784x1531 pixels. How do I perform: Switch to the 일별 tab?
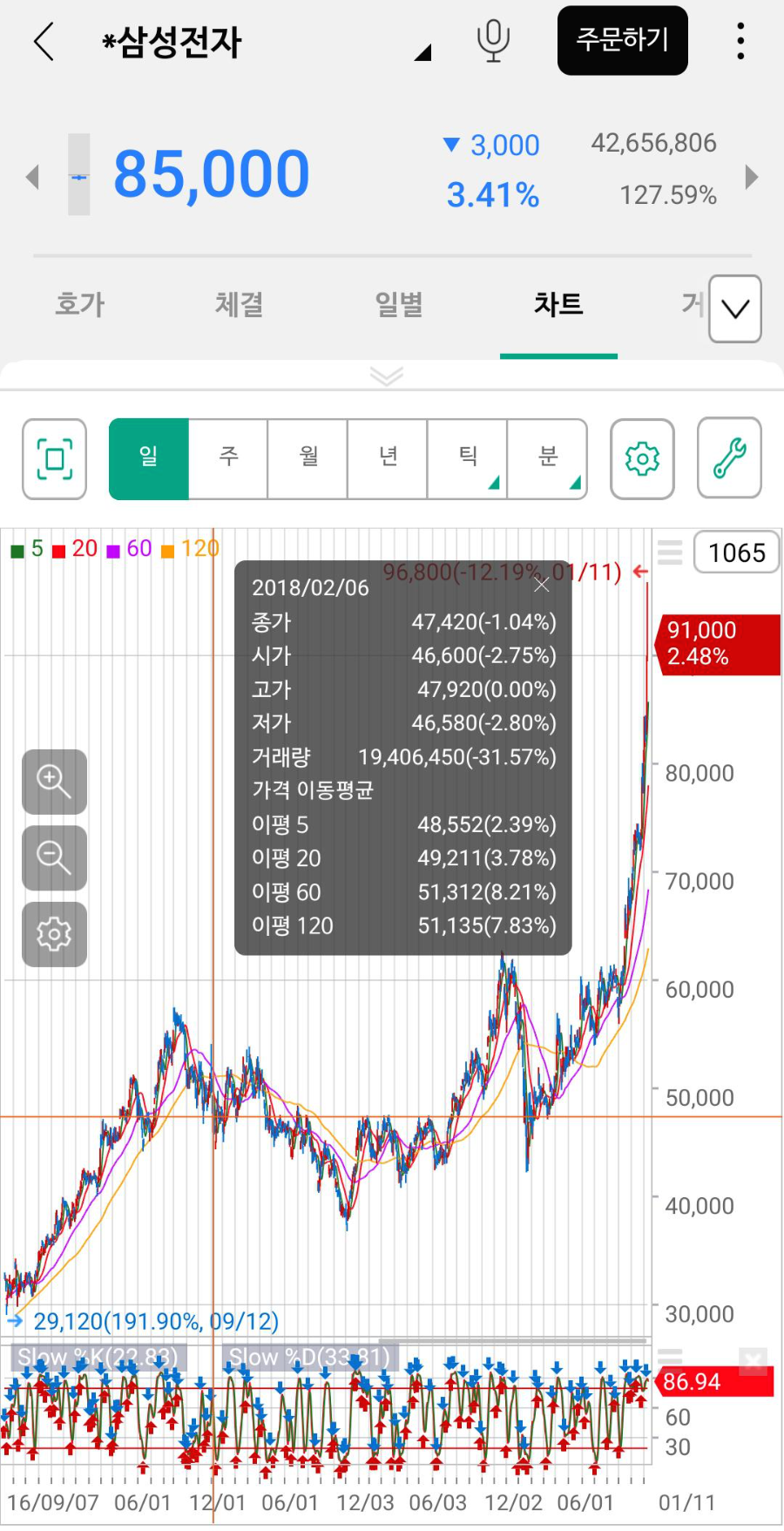[399, 304]
